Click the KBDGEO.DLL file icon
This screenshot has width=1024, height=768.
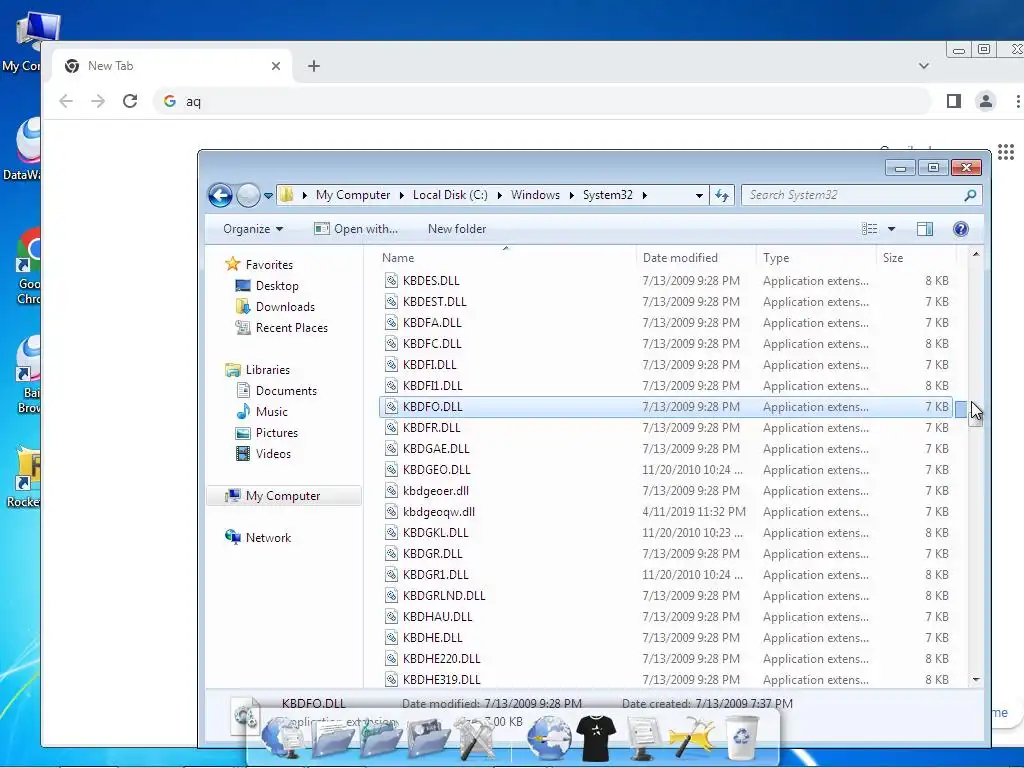click(391, 470)
